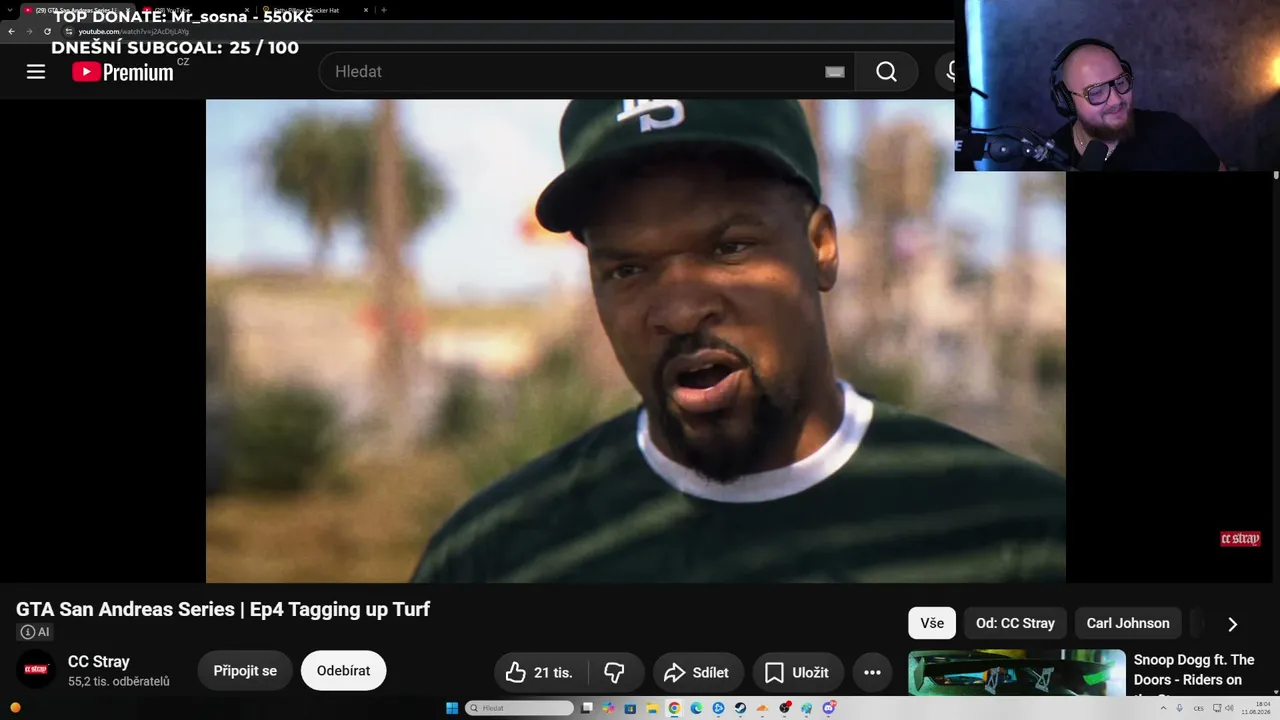The height and width of the screenshot is (720, 1280).
Task: Close the second YouTube tab
Action: click(247, 10)
